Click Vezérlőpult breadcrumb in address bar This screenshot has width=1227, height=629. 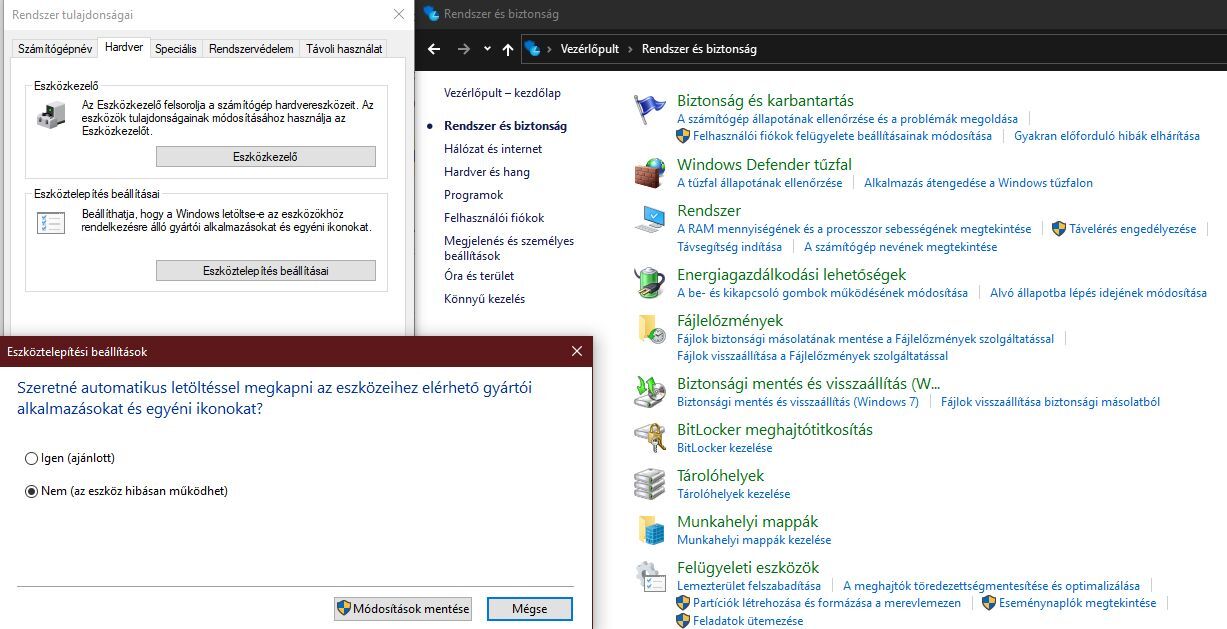590,49
